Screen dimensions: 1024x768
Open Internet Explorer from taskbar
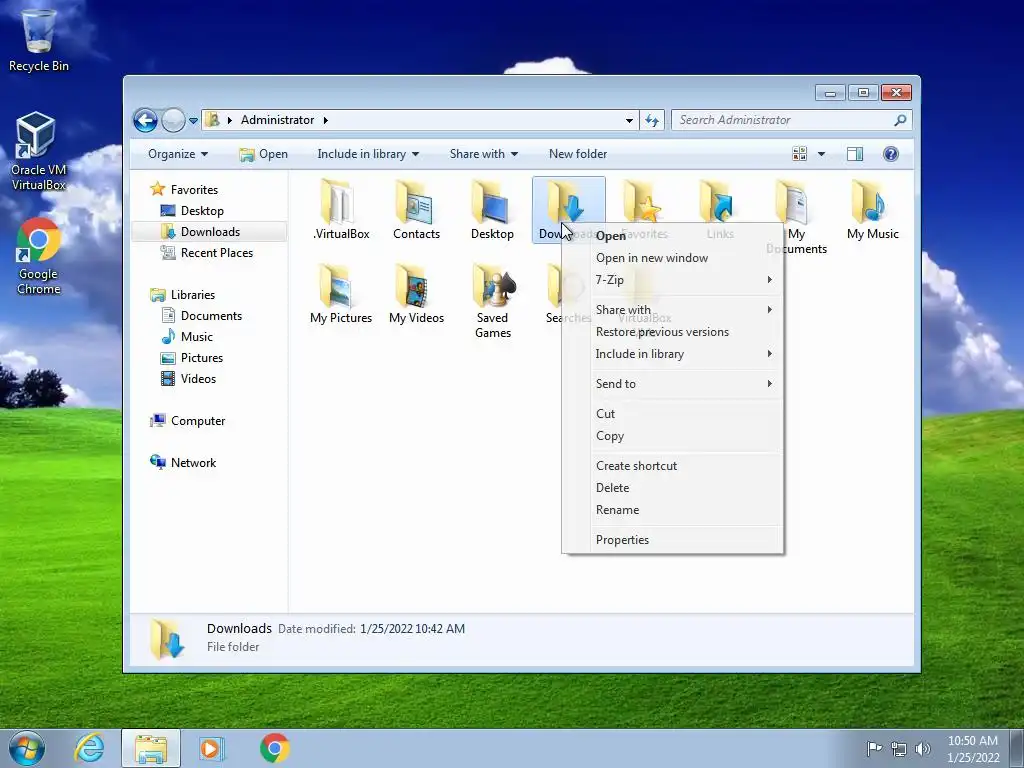click(x=89, y=748)
